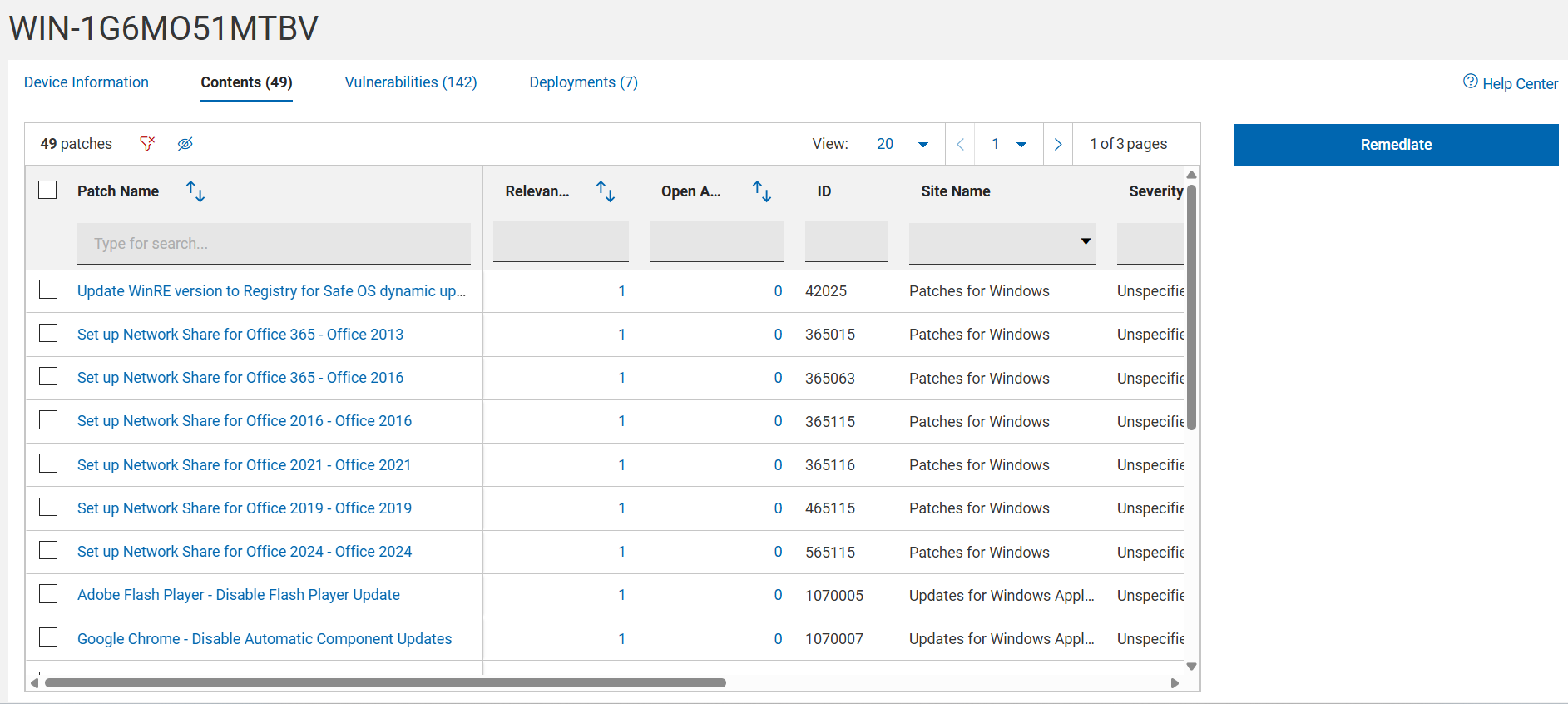1568x704 pixels.
Task: Click the horizontal scrollbar thumb
Action: [x=385, y=682]
